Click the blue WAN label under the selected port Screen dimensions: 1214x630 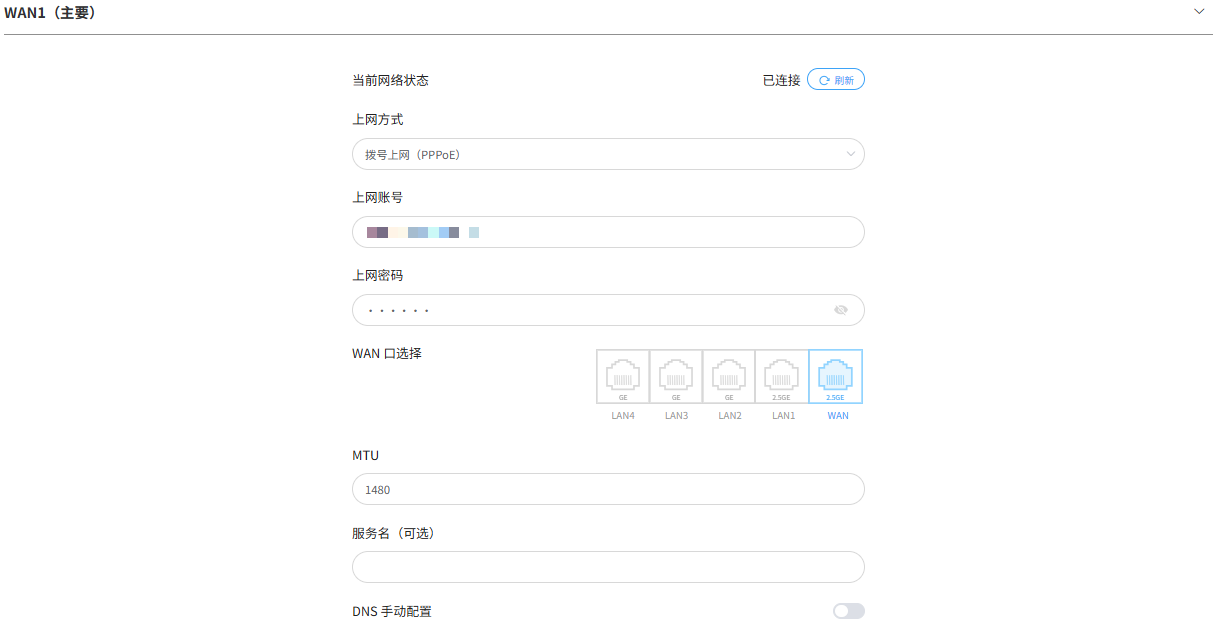click(x=837, y=415)
